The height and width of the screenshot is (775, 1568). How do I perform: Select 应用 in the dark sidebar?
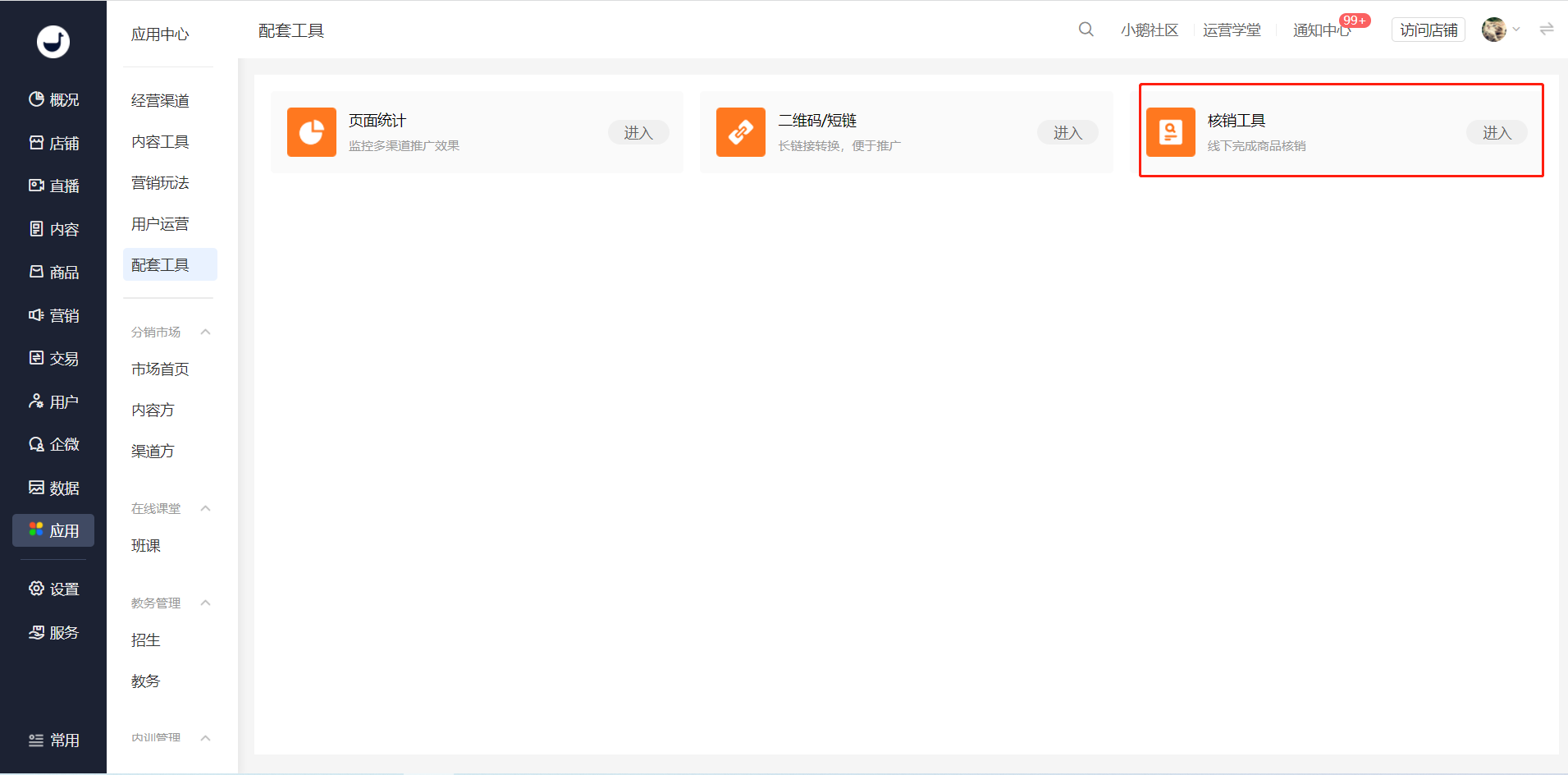[x=53, y=530]
